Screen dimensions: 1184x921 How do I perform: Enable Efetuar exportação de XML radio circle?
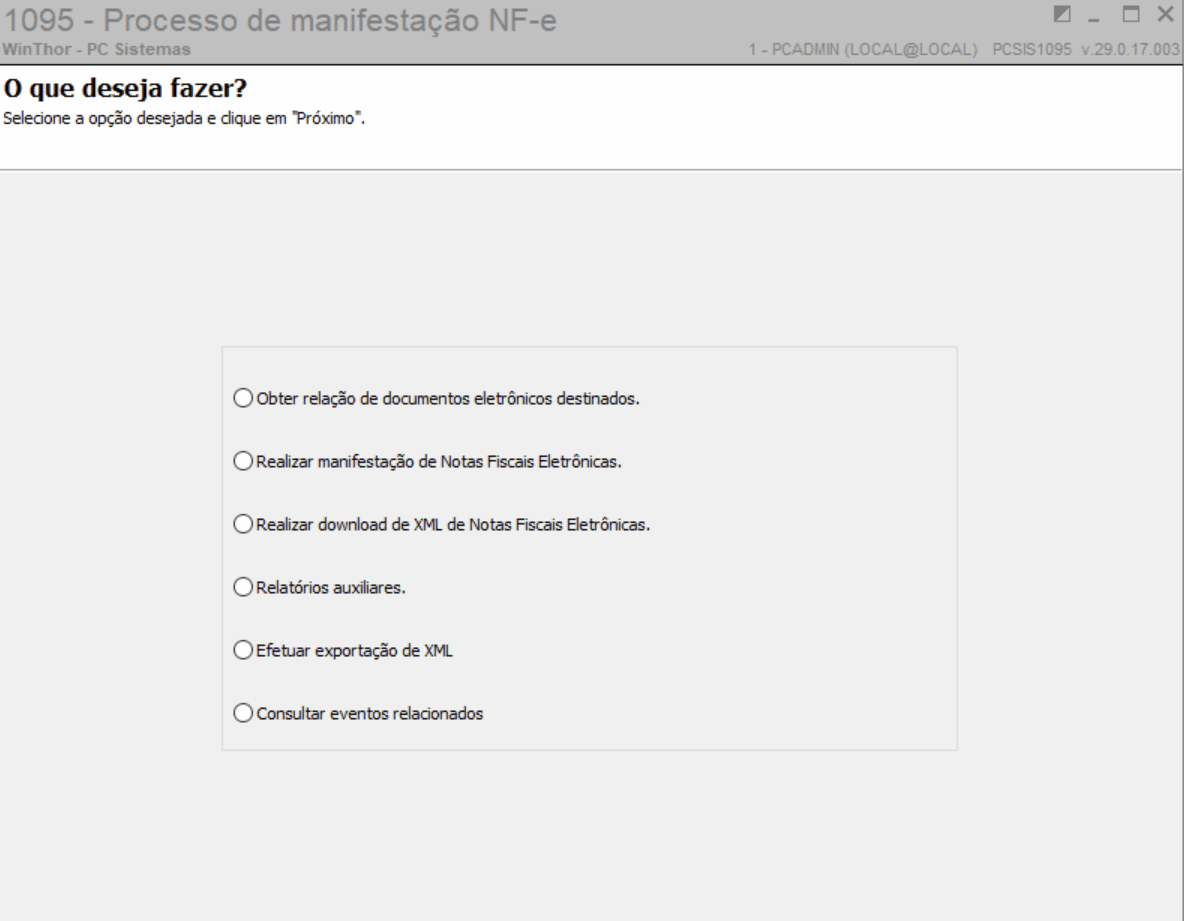[x=241, y=650]
